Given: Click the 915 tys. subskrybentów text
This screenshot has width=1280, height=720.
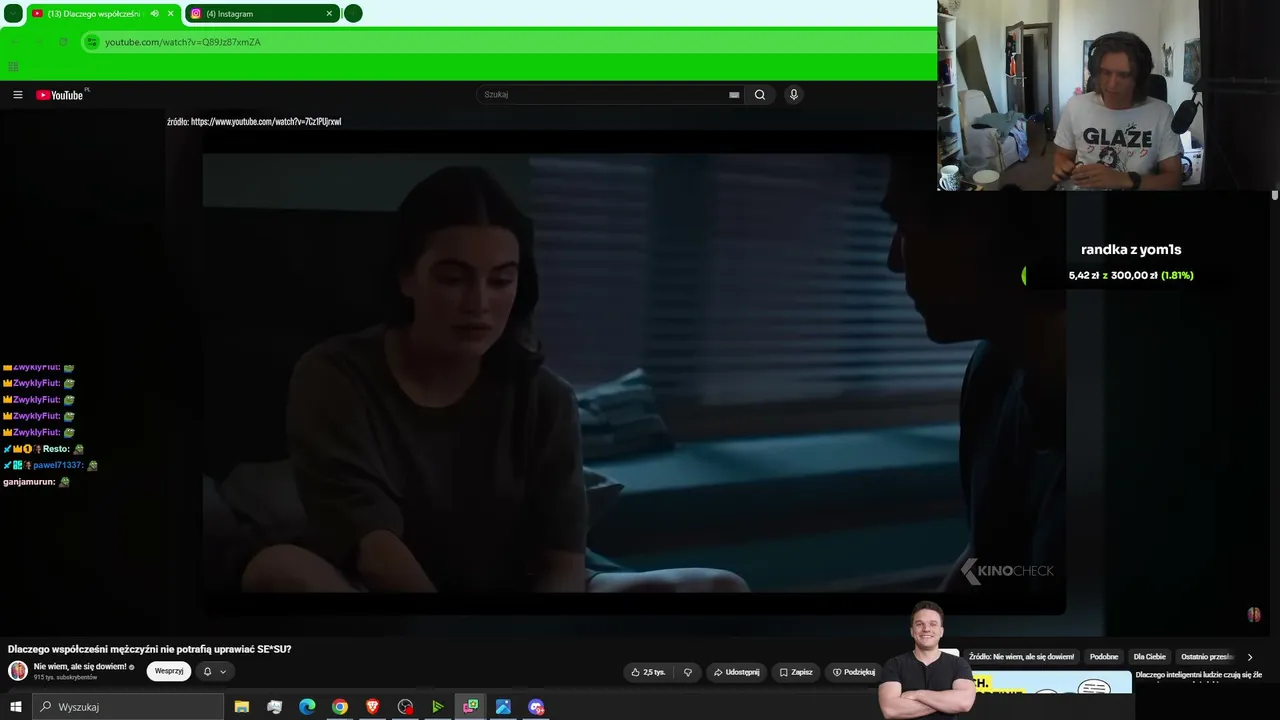Looking at the screenshot, I should click(65, 678).
